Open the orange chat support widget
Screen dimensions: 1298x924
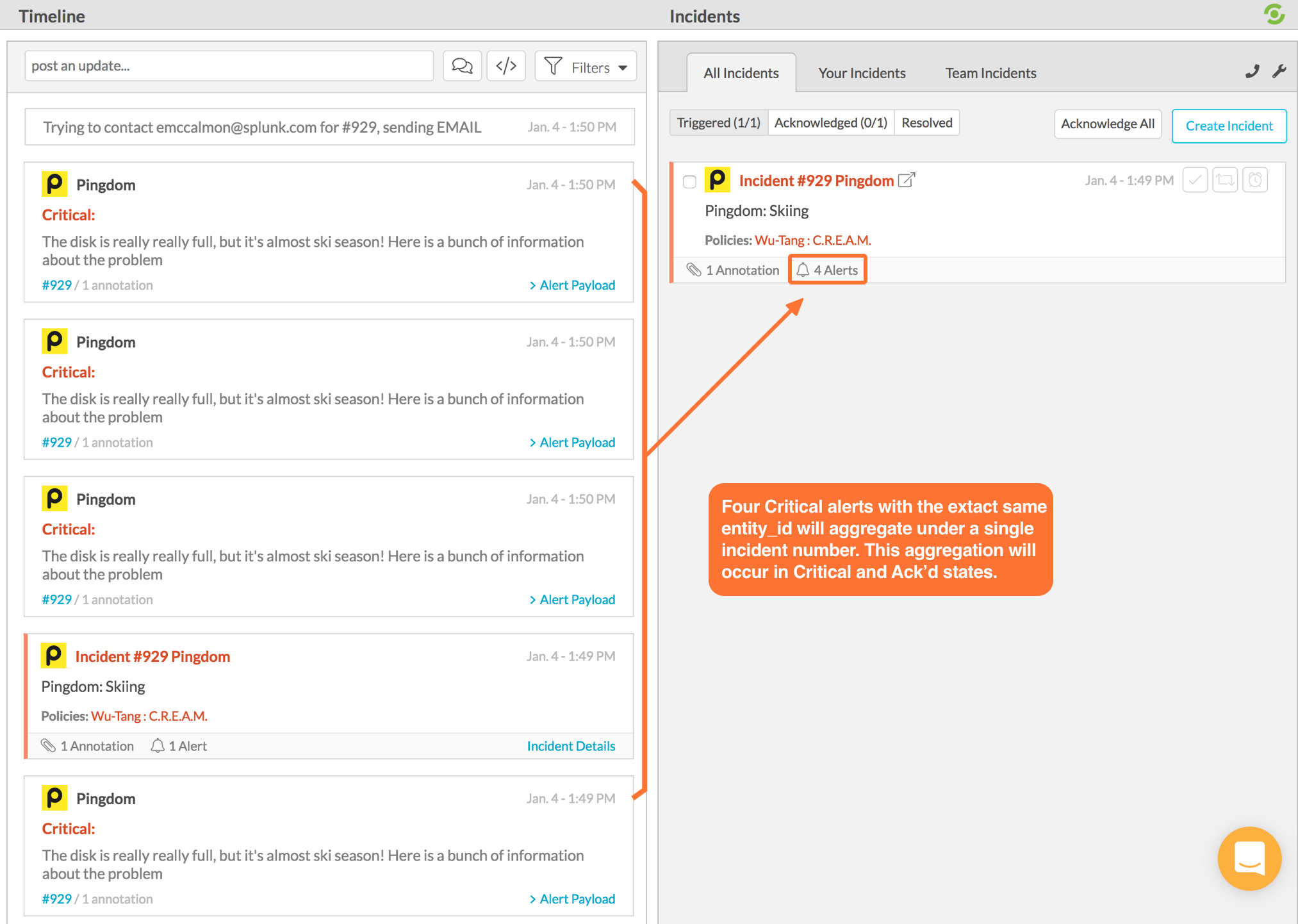tap(1249, 858)
